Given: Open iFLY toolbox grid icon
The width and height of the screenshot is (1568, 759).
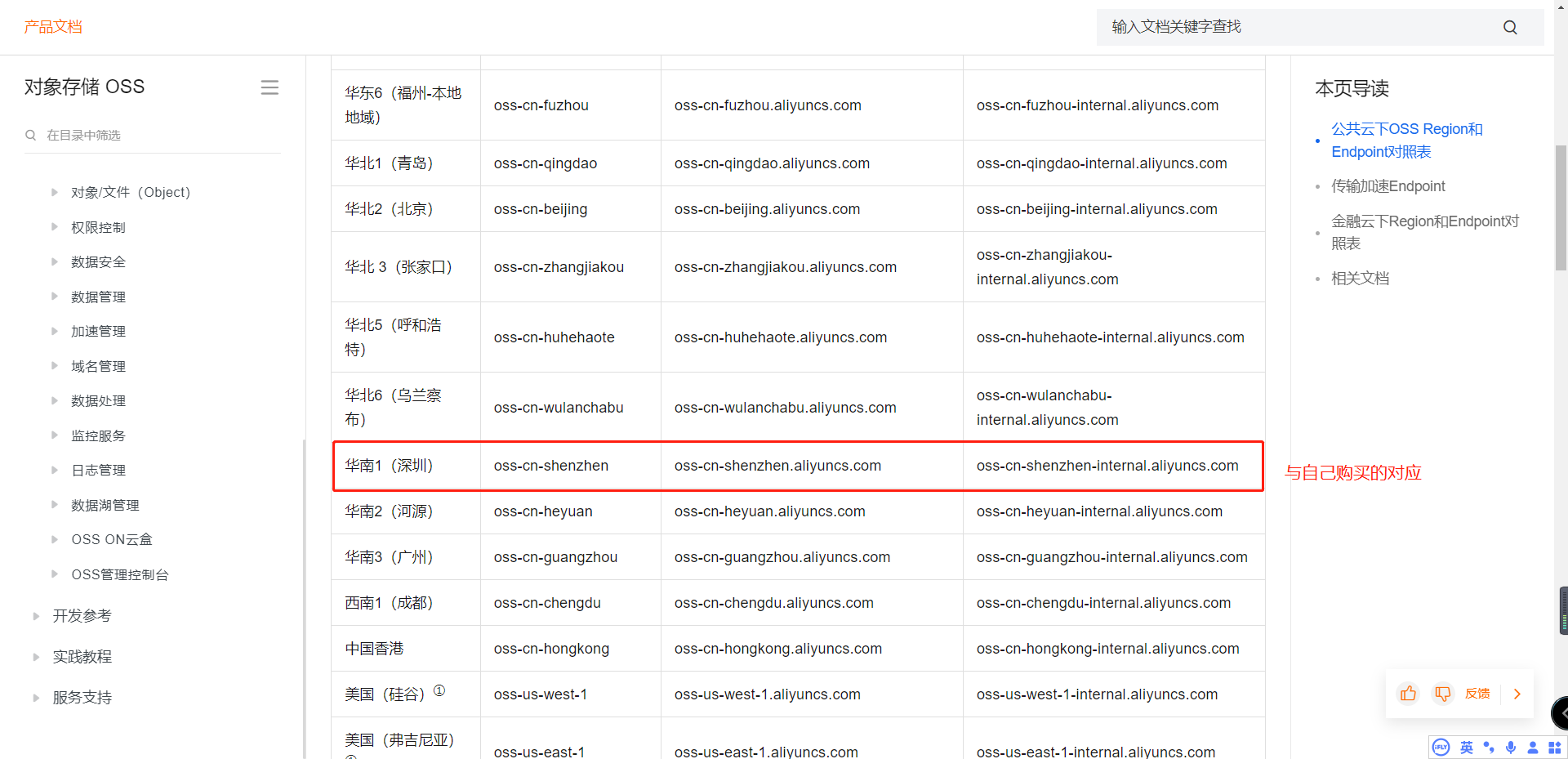Looking at the screenshot, I should 1554,748.
